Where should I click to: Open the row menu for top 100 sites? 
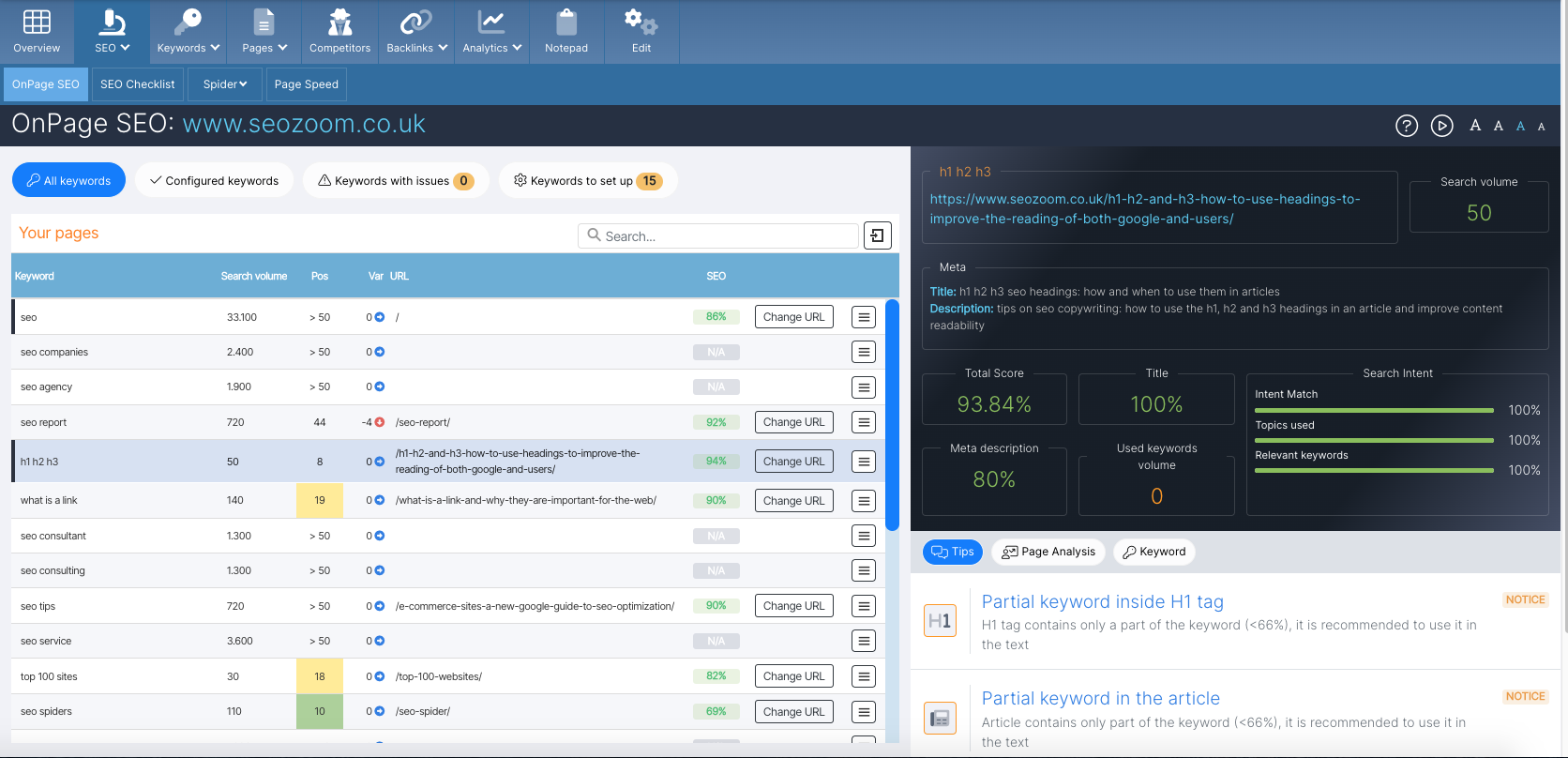click(864, 676)
